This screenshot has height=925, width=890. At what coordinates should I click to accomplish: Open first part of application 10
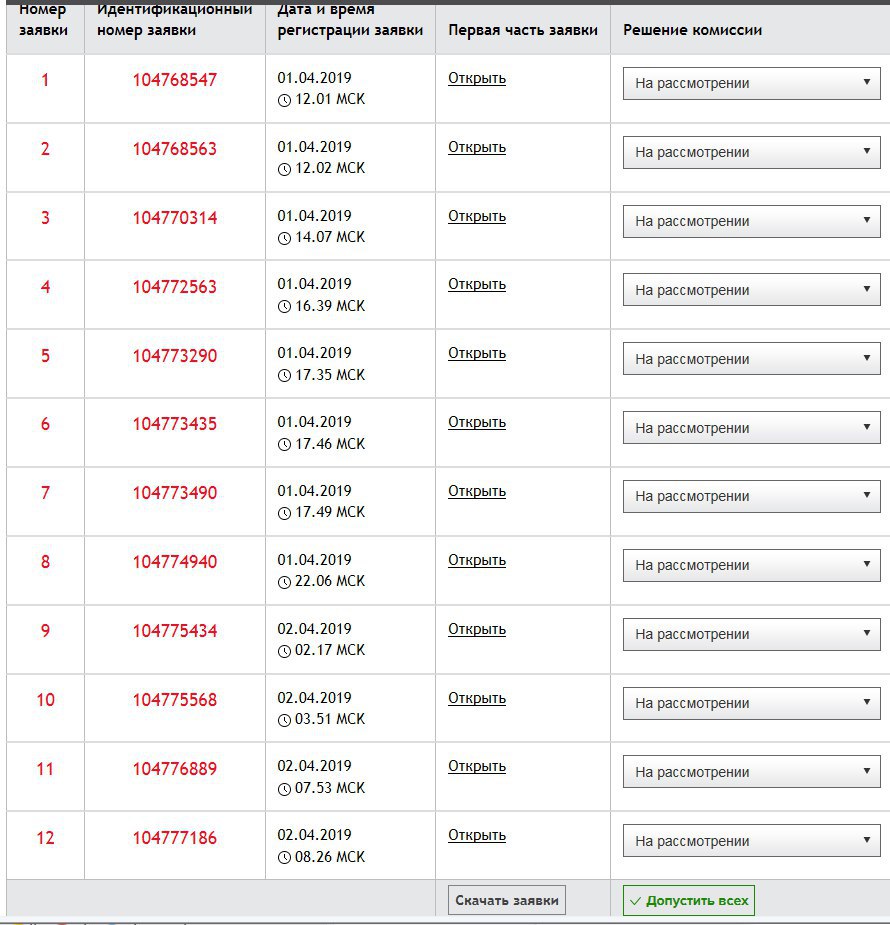(477, 698)
